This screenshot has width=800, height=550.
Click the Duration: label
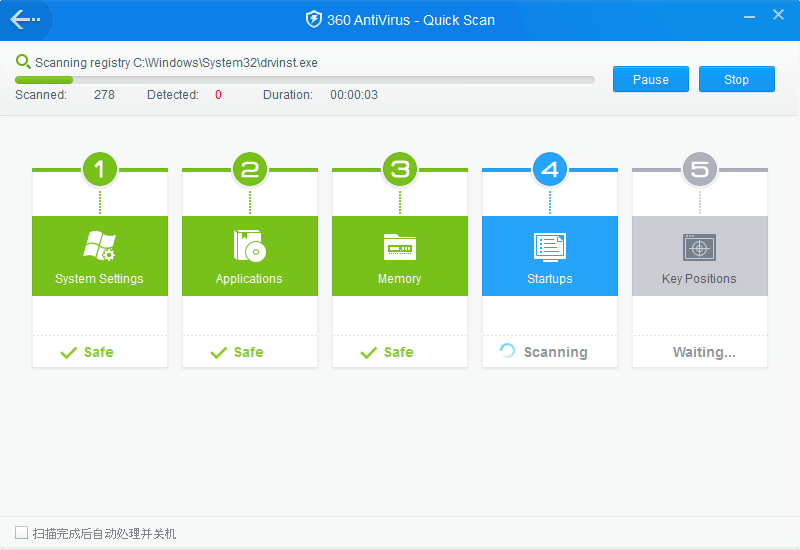[288, 95]
